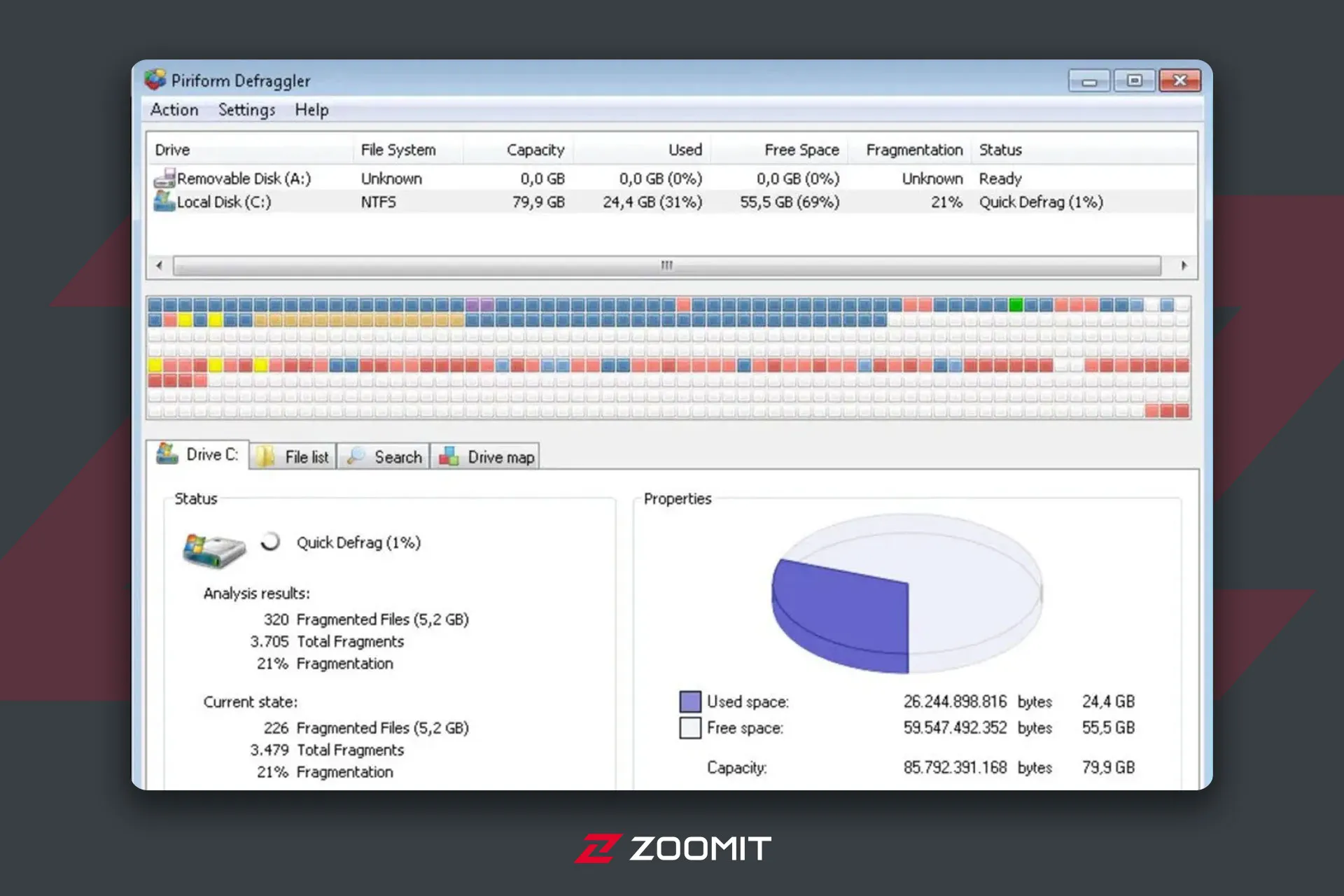Click the magnifier icon on Search tab
This screenshot has width=1344, height=896.
click(356, 456)
